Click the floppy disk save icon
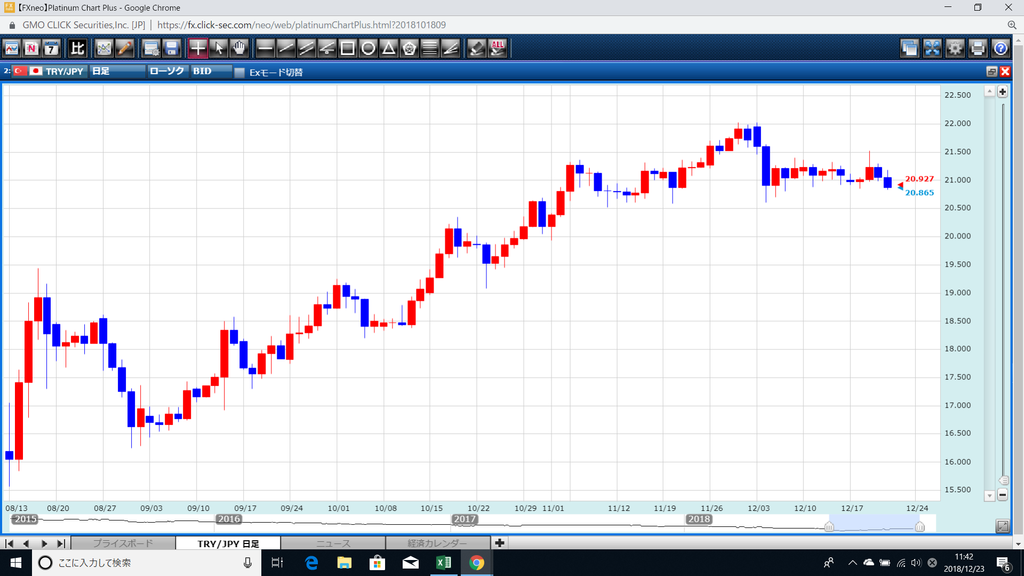The height and width of the screenshot is (576, 1024). (x=171, y=48)
